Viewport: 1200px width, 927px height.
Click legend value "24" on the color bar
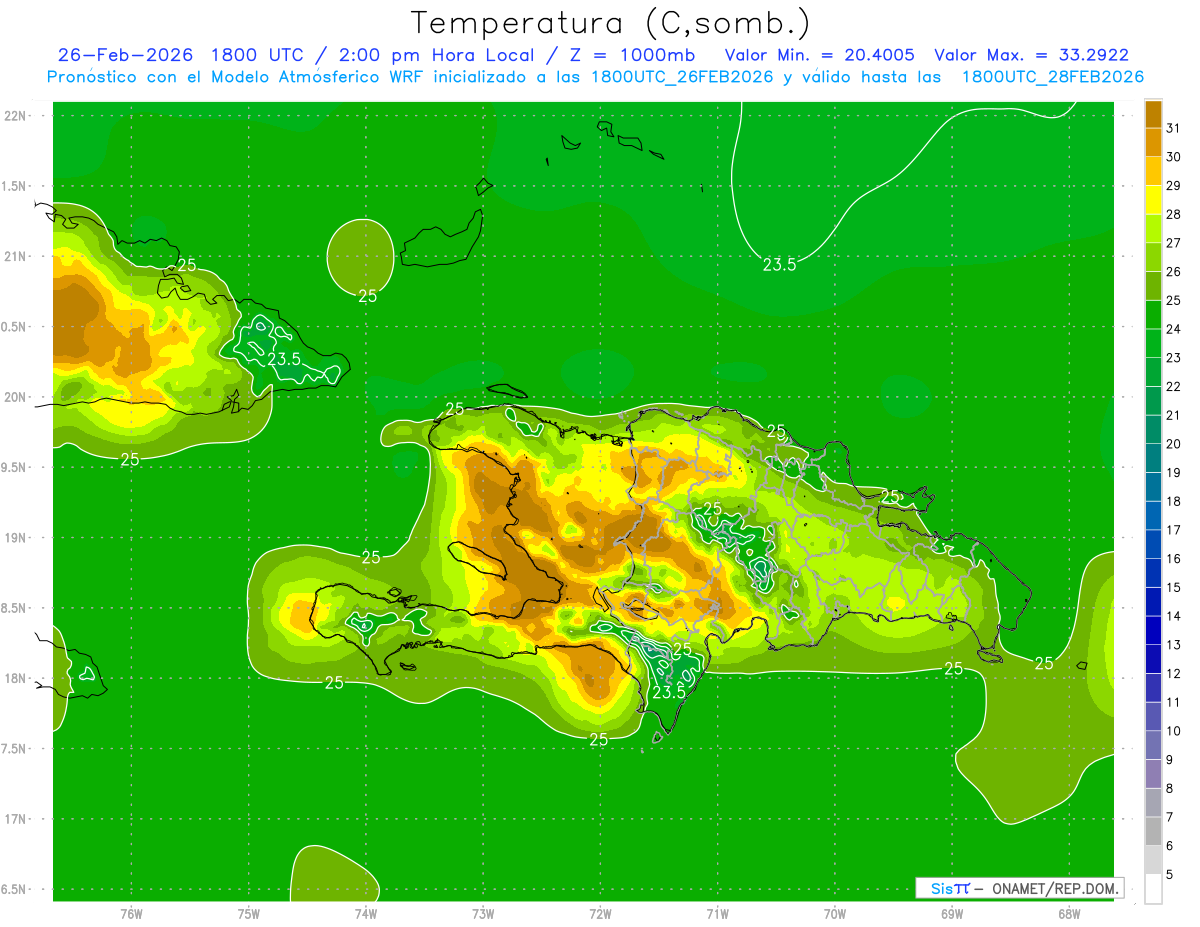pyautogui.click(x=1174, y=329)
